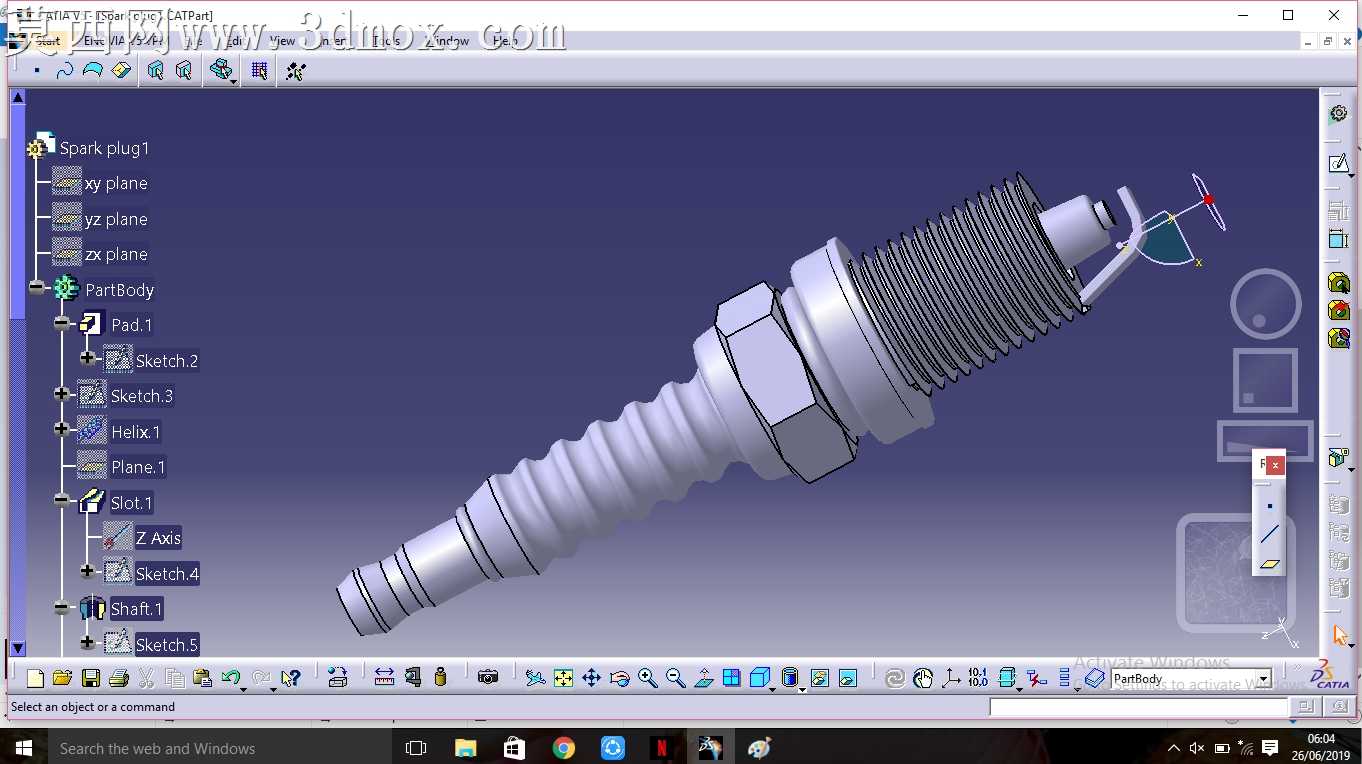Open the PartBody dropdown in bottom toolbar

click(1263, 679)
